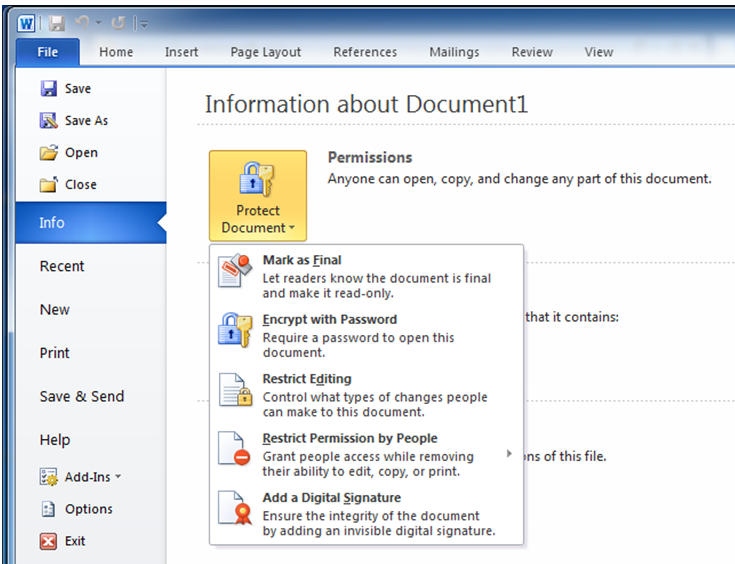Click the Add-Ins gear icon
Image resolution: width=735 pixels, height=564 pixels.
coord(49,477)
